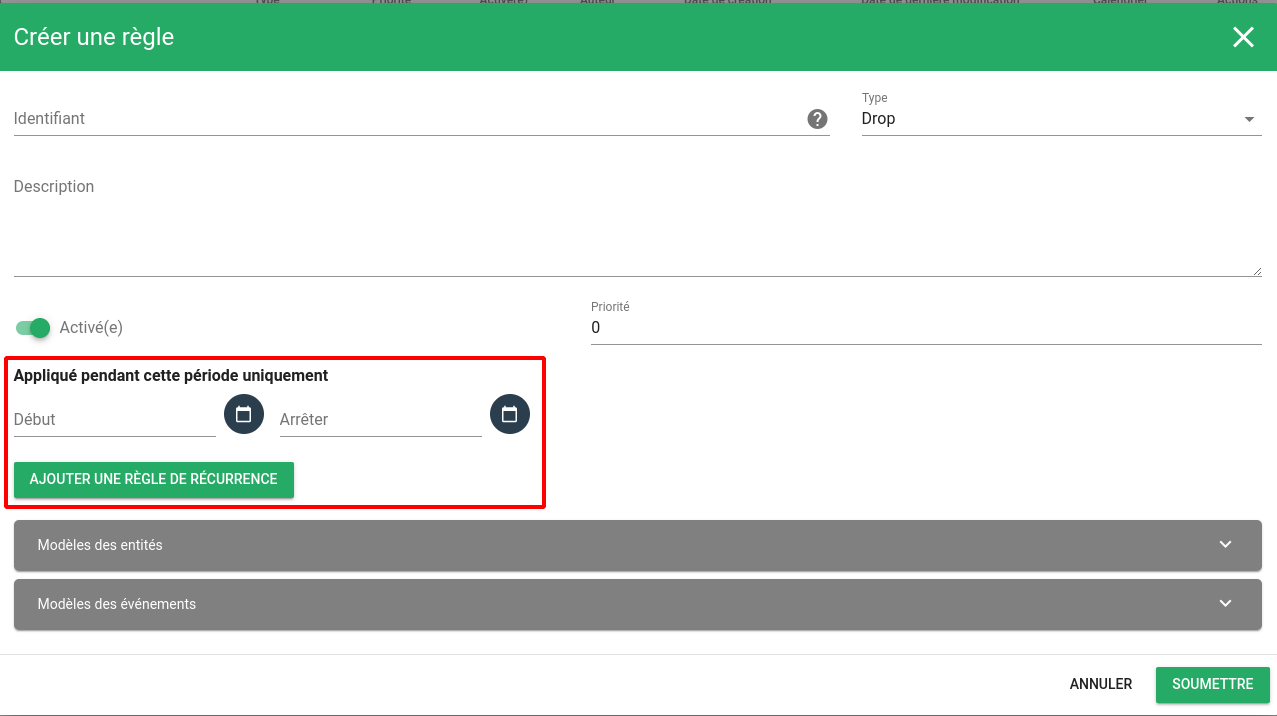
Task: Click chevron on Modèles des événements row
Action: [1225, 604]
